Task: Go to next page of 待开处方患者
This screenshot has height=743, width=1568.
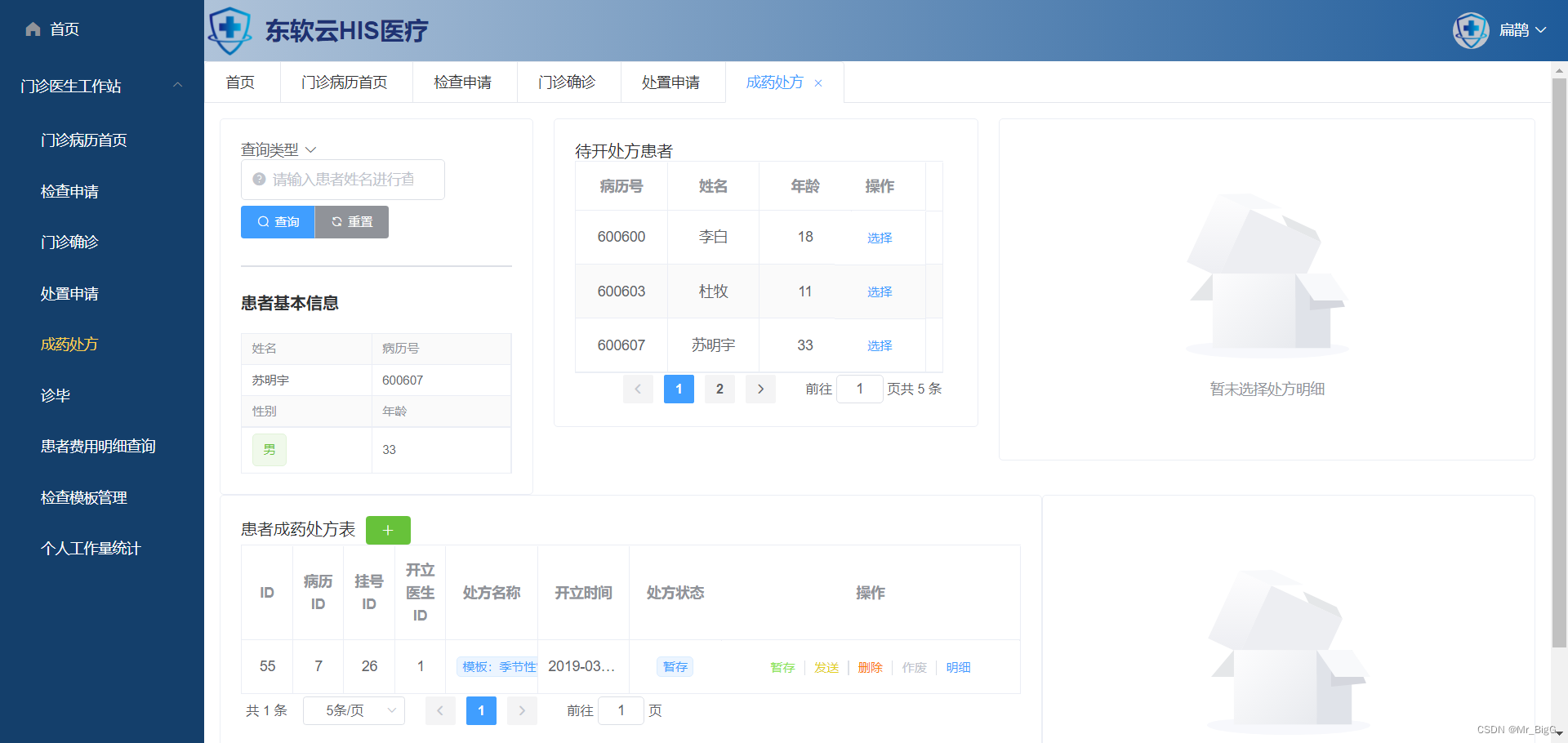Action: click(x=760, y=389)
